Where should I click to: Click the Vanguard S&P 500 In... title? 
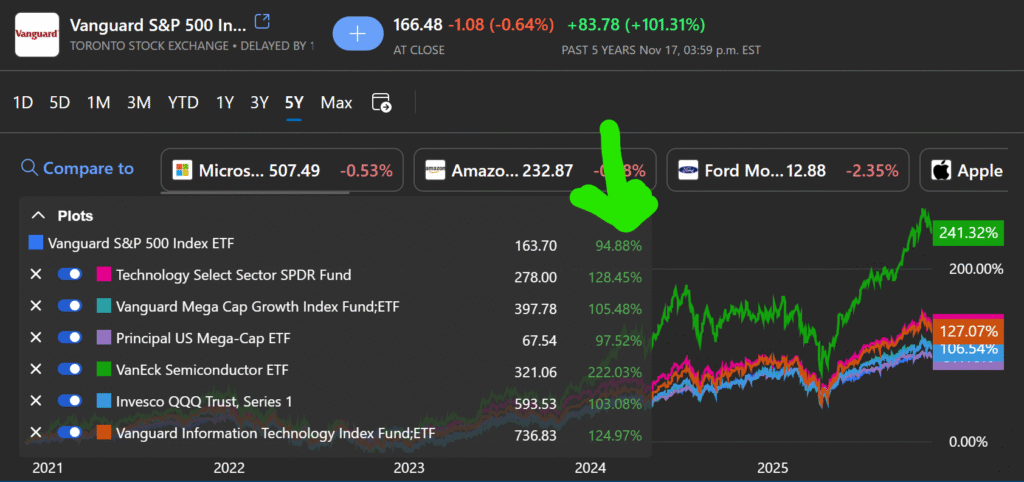coord(159,25)
